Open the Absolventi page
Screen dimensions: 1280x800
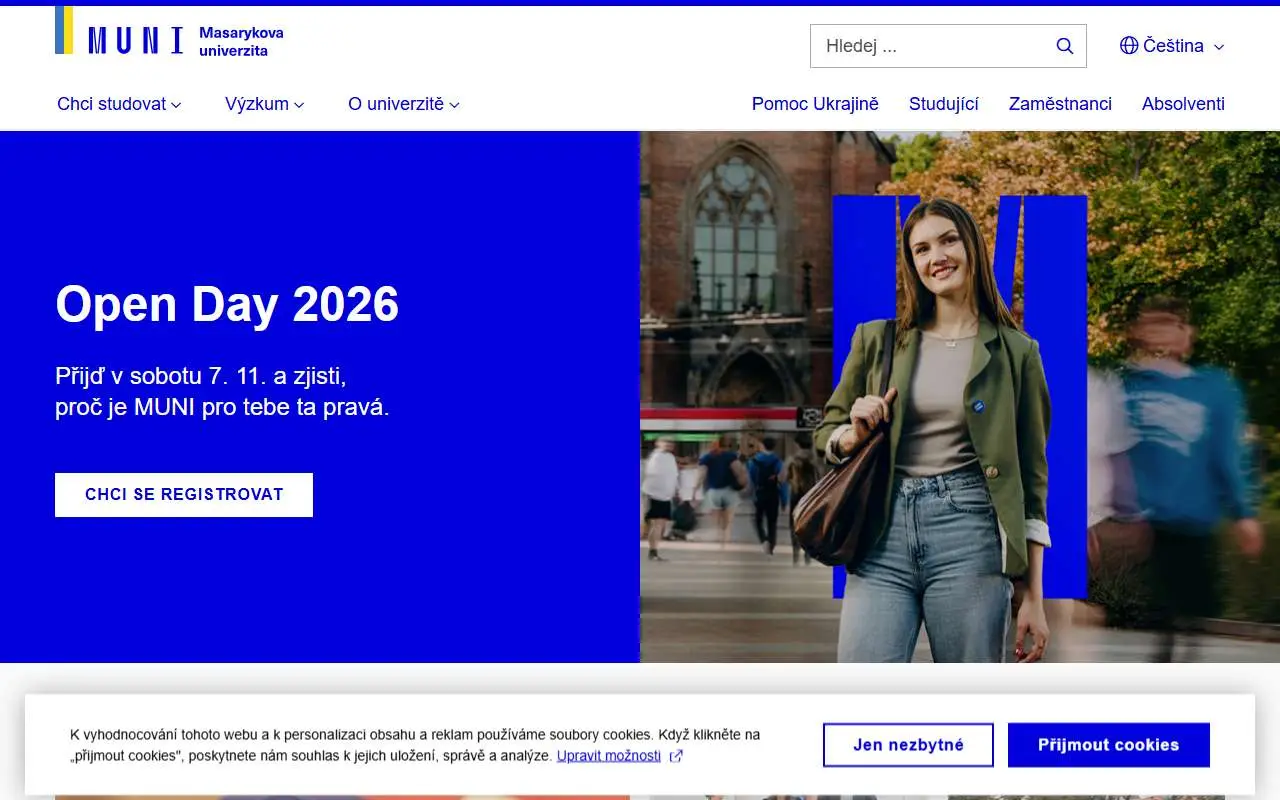1183,104
